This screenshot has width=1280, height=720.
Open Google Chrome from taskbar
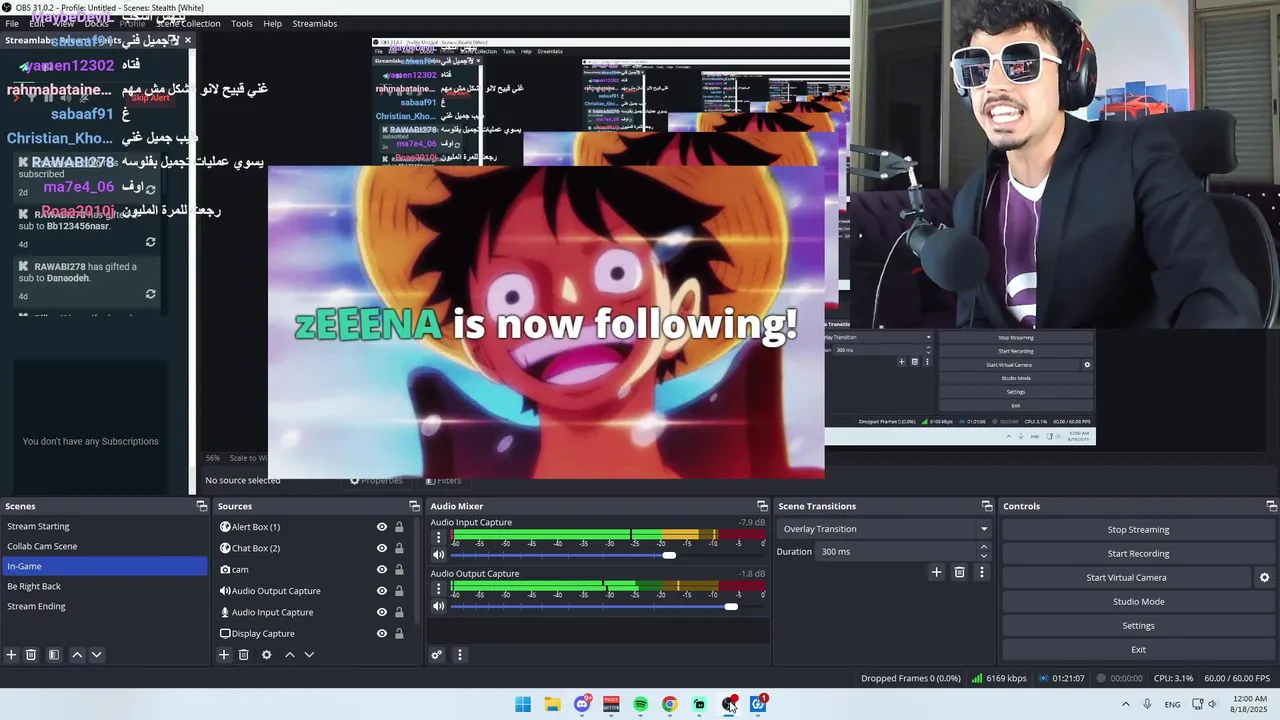click(669, 705)
